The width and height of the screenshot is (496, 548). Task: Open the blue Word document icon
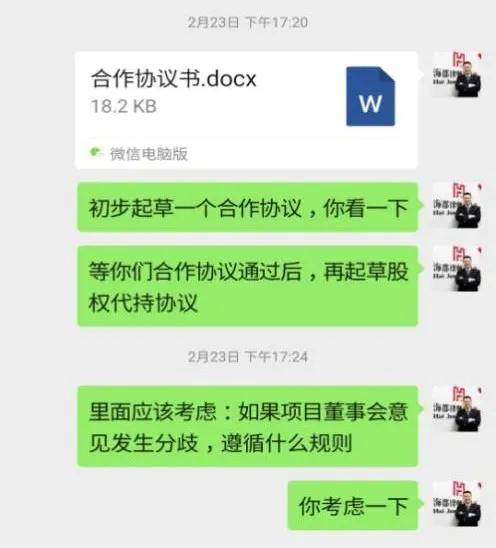click(371, 96)
